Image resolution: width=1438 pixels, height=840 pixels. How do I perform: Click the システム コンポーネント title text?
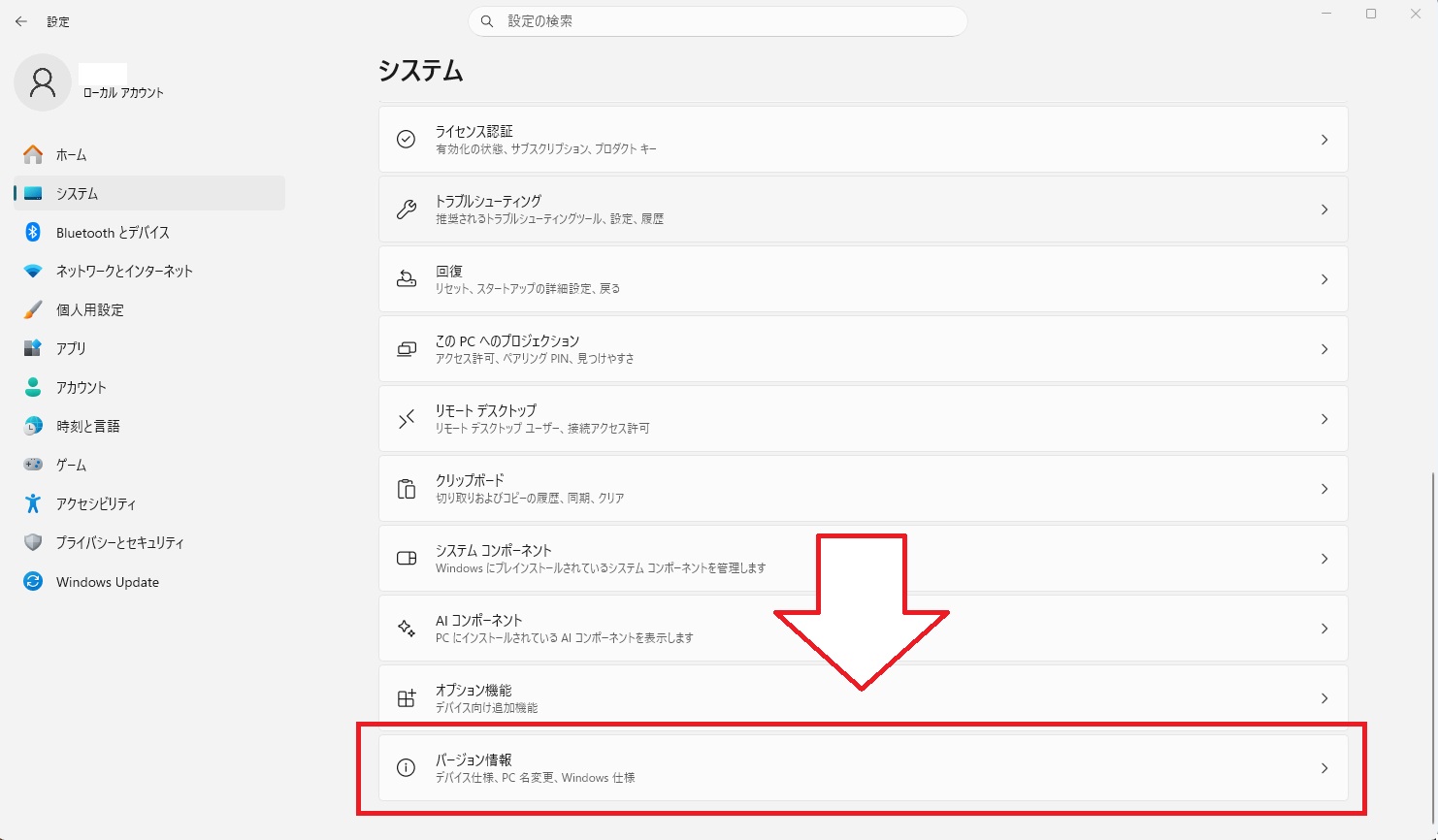[494, 550]
